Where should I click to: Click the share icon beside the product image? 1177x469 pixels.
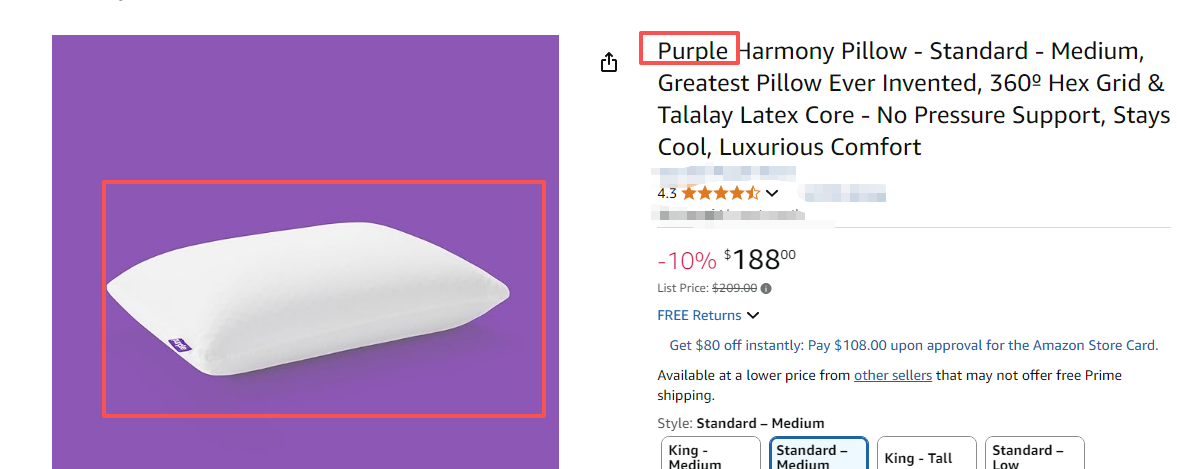click(x=609, y=63)
